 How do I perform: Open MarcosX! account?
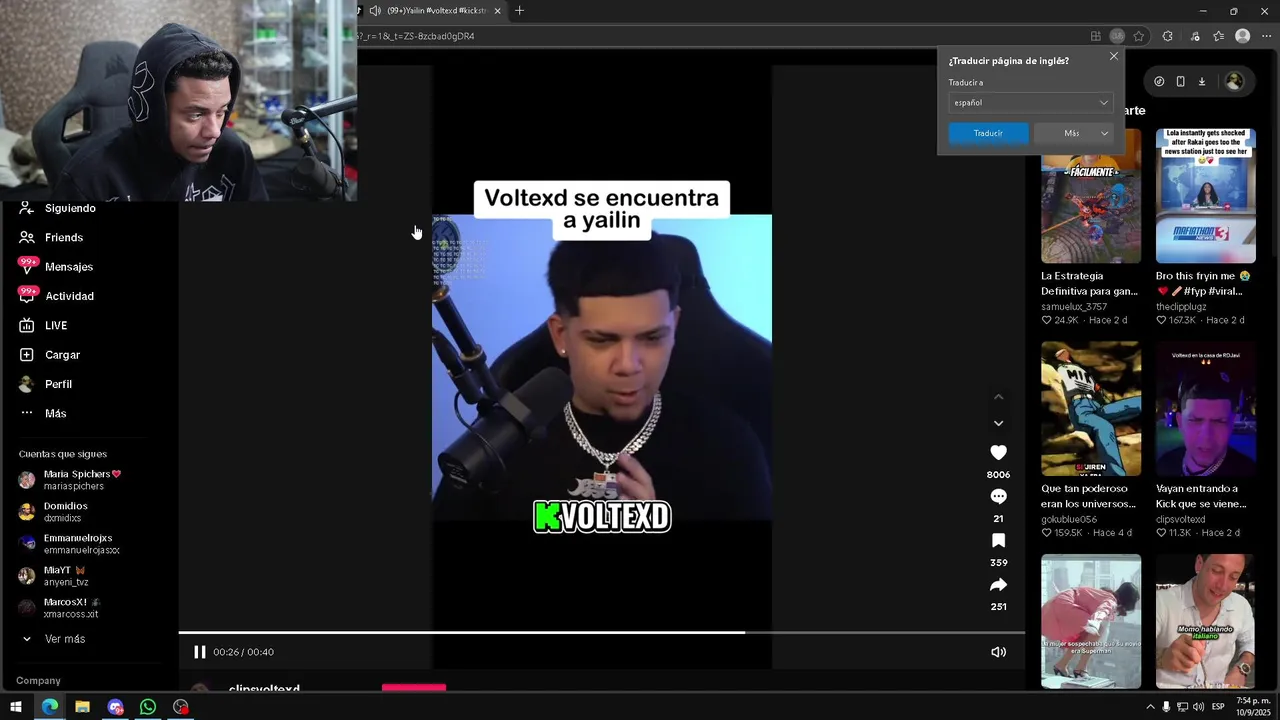point(60,608)
